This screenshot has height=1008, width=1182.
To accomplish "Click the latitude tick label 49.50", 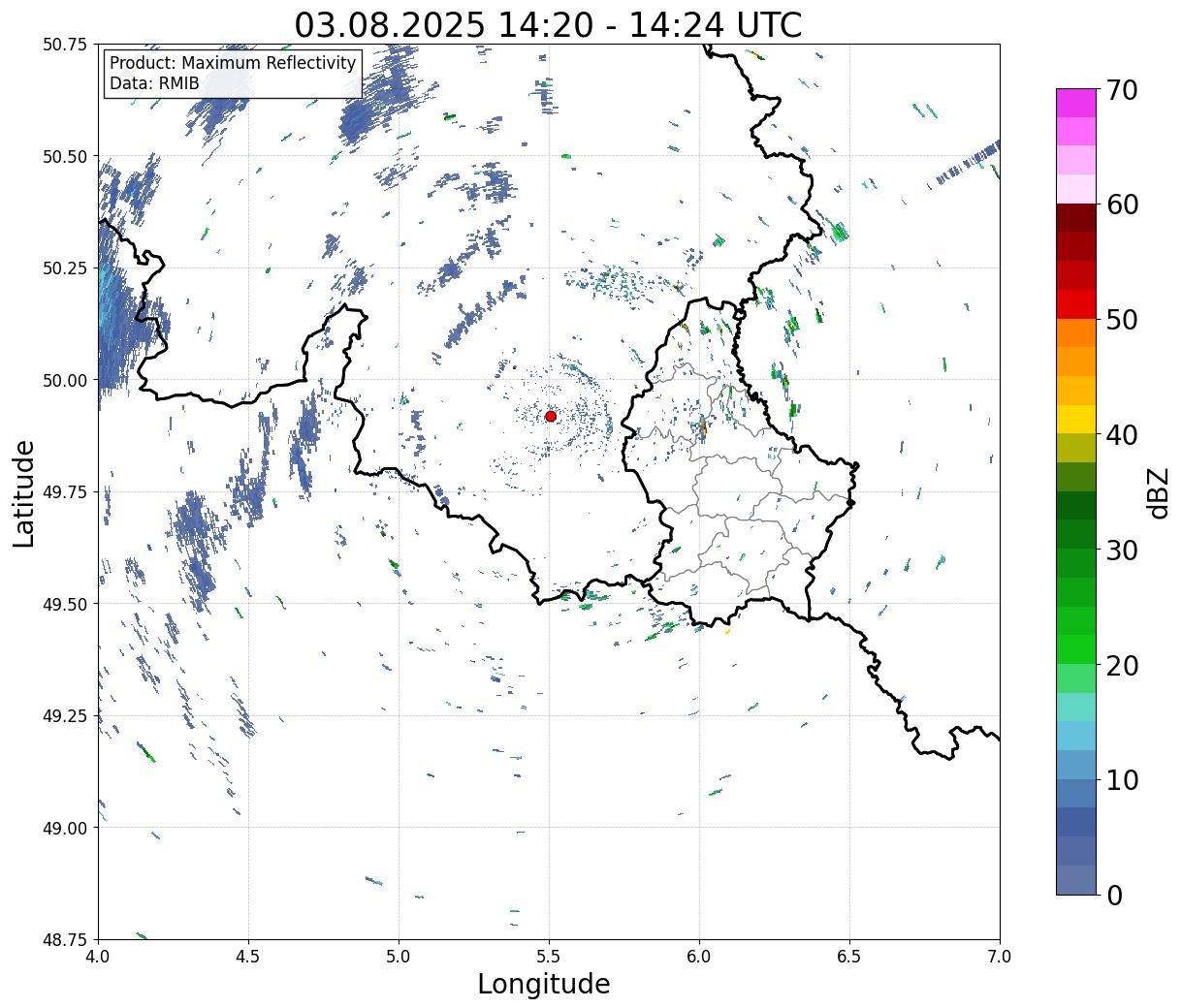I will tap(65, 604).
